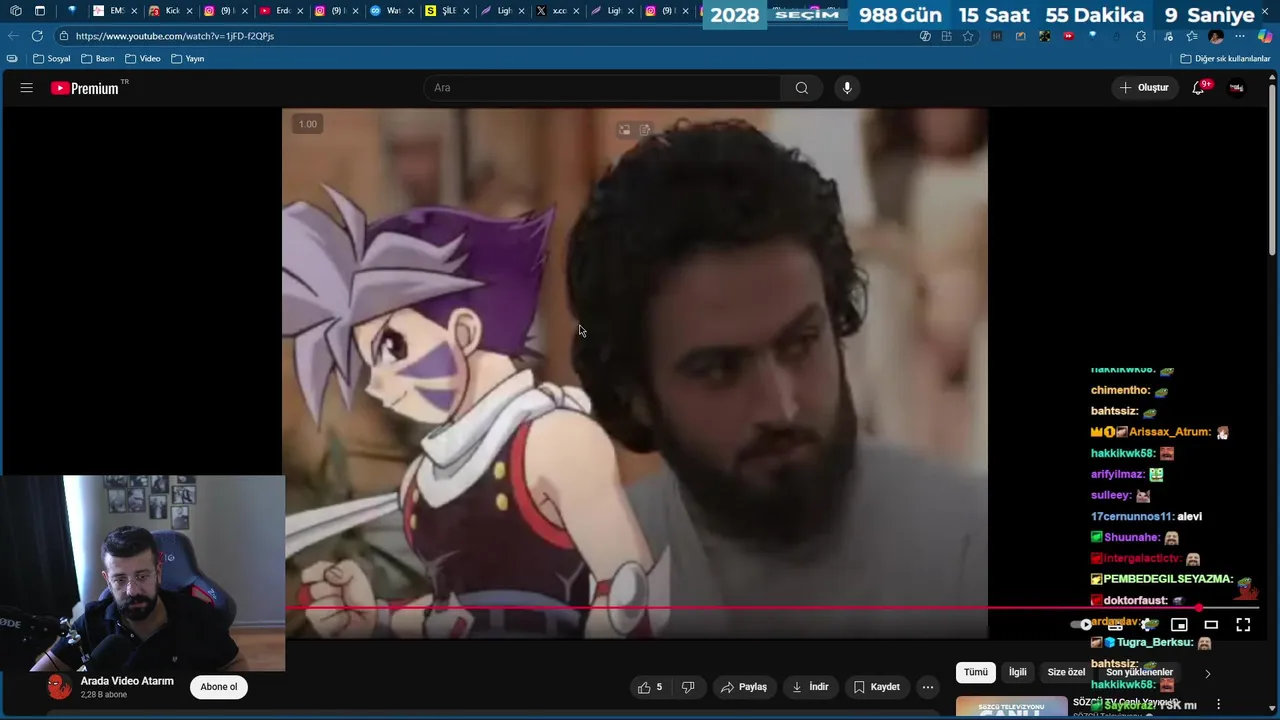Image resolution: width=1280 pixels, height=720 pixels.
Task: Share the video via Paylaş
Action: pyautogui.click(x=744, y=687)
